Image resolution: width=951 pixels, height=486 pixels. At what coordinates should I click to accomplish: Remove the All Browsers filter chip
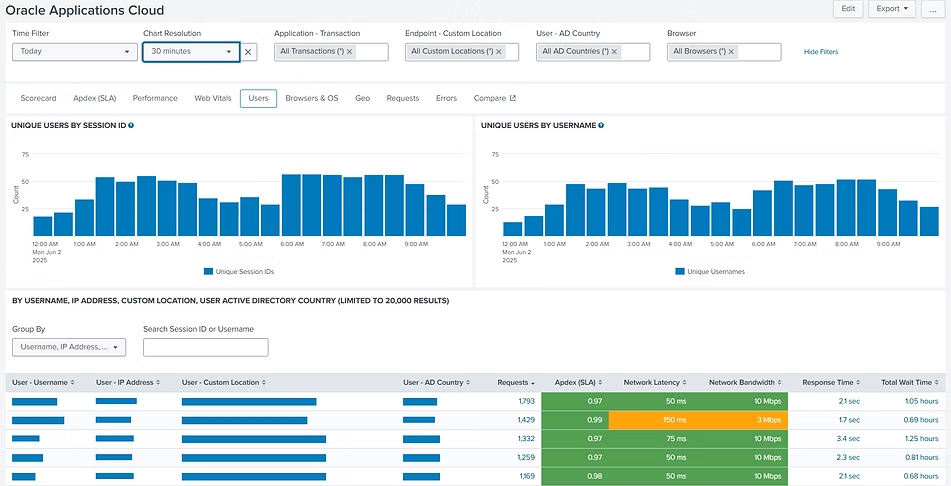click(731, 51)
